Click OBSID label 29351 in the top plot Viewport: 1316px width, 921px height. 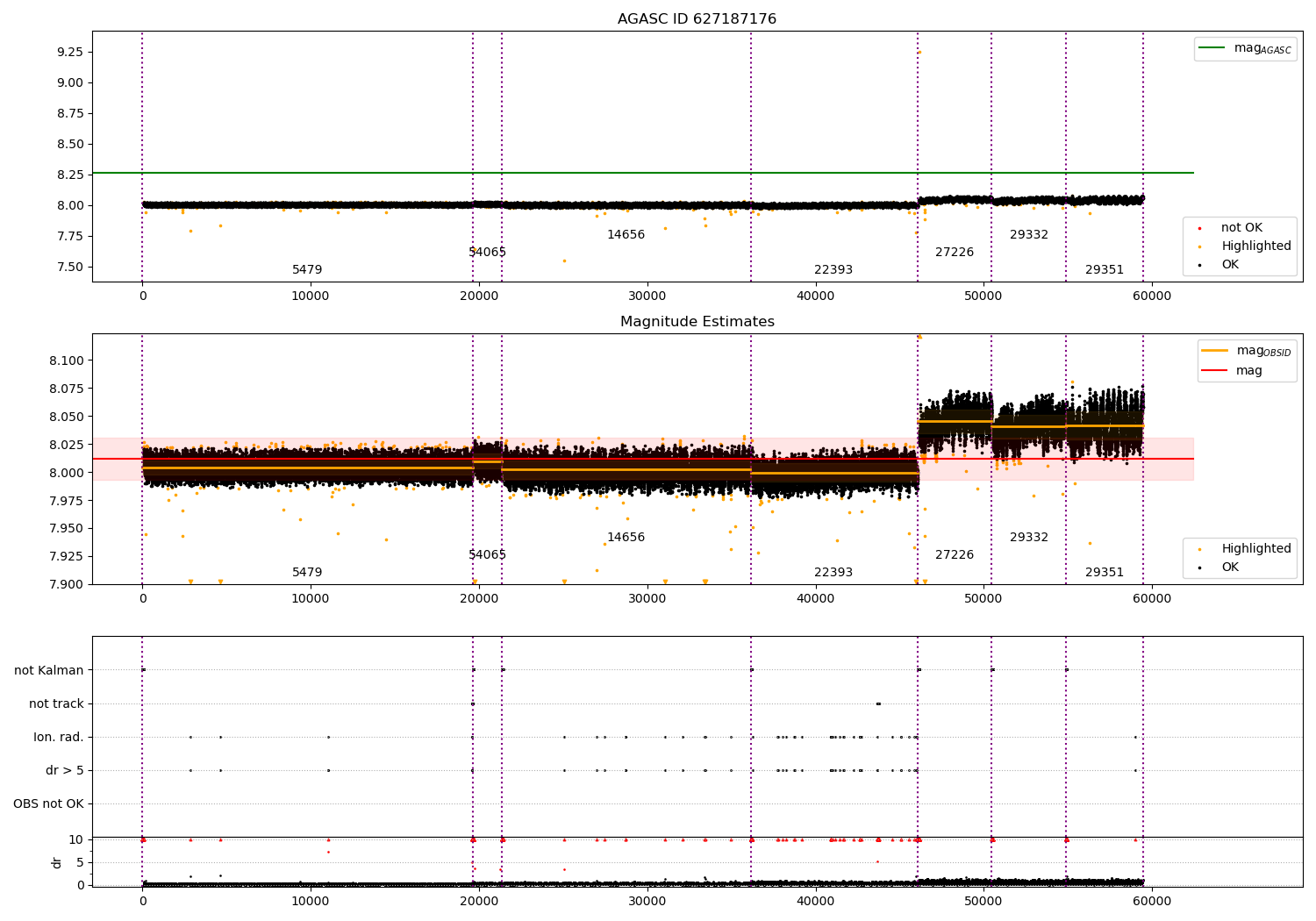click(1105, 270)
